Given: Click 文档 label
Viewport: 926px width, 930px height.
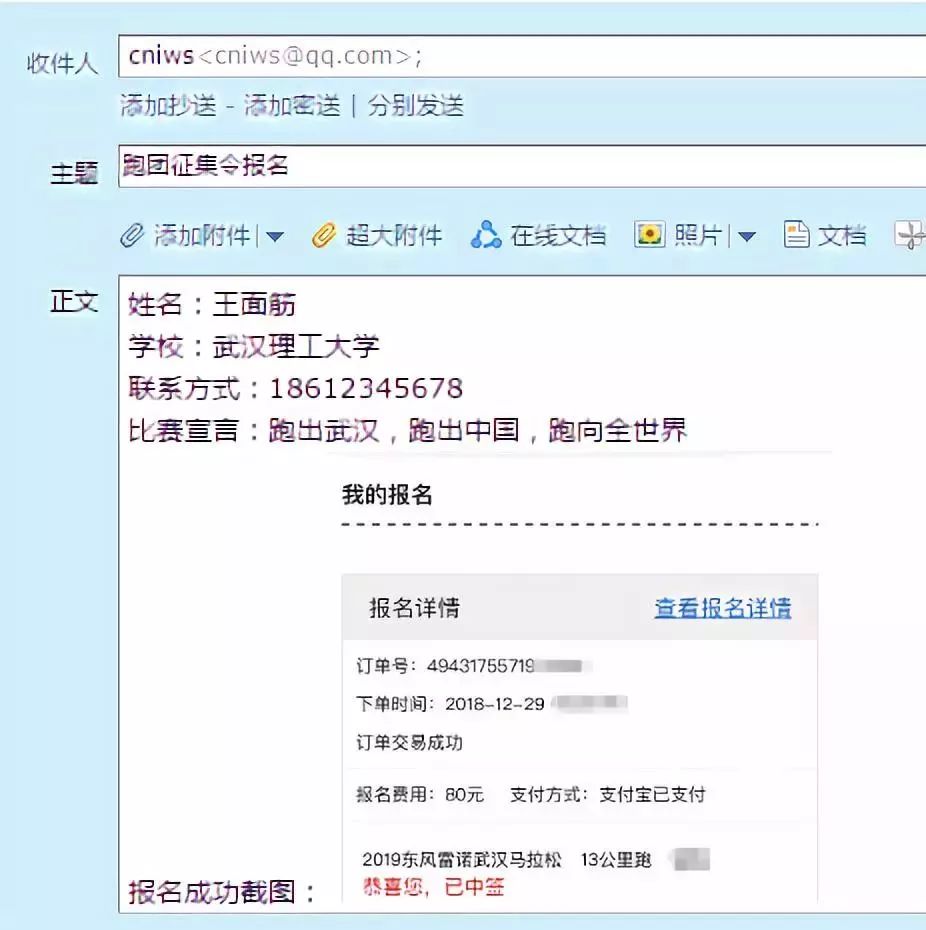Looking at the screenshot, I should tap(842, 235).
